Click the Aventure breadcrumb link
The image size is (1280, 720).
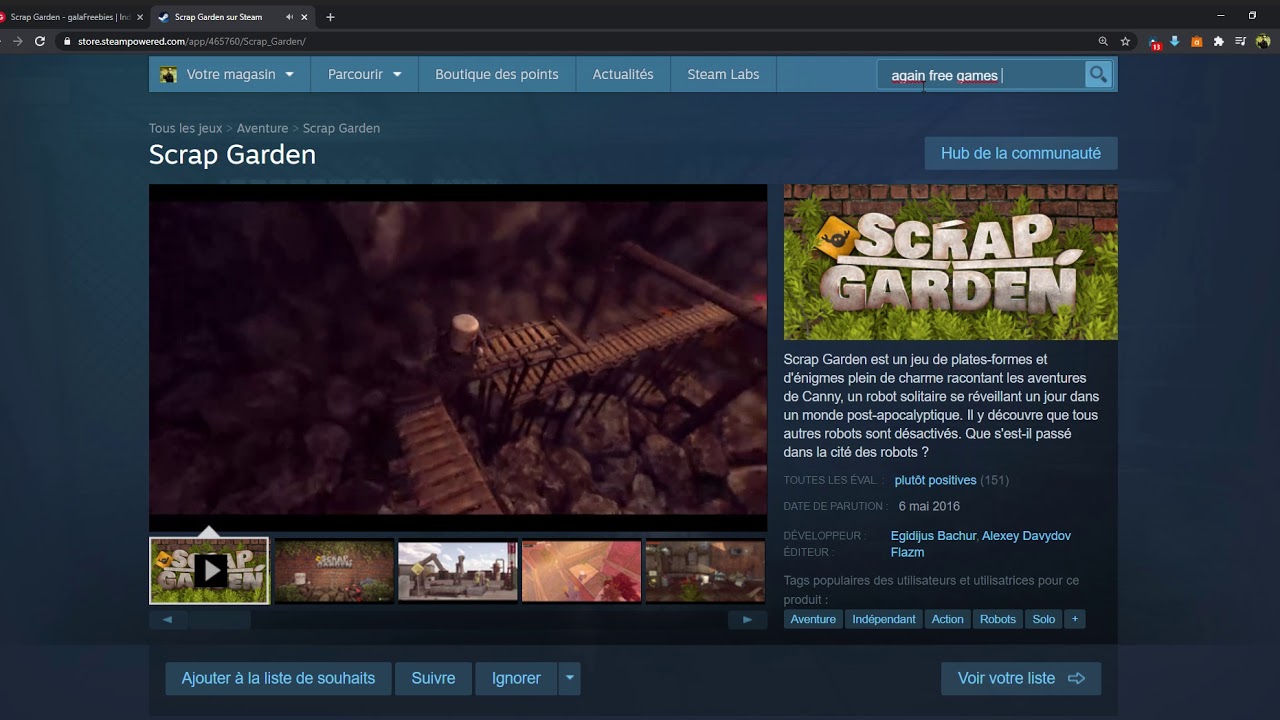point(262,128)
